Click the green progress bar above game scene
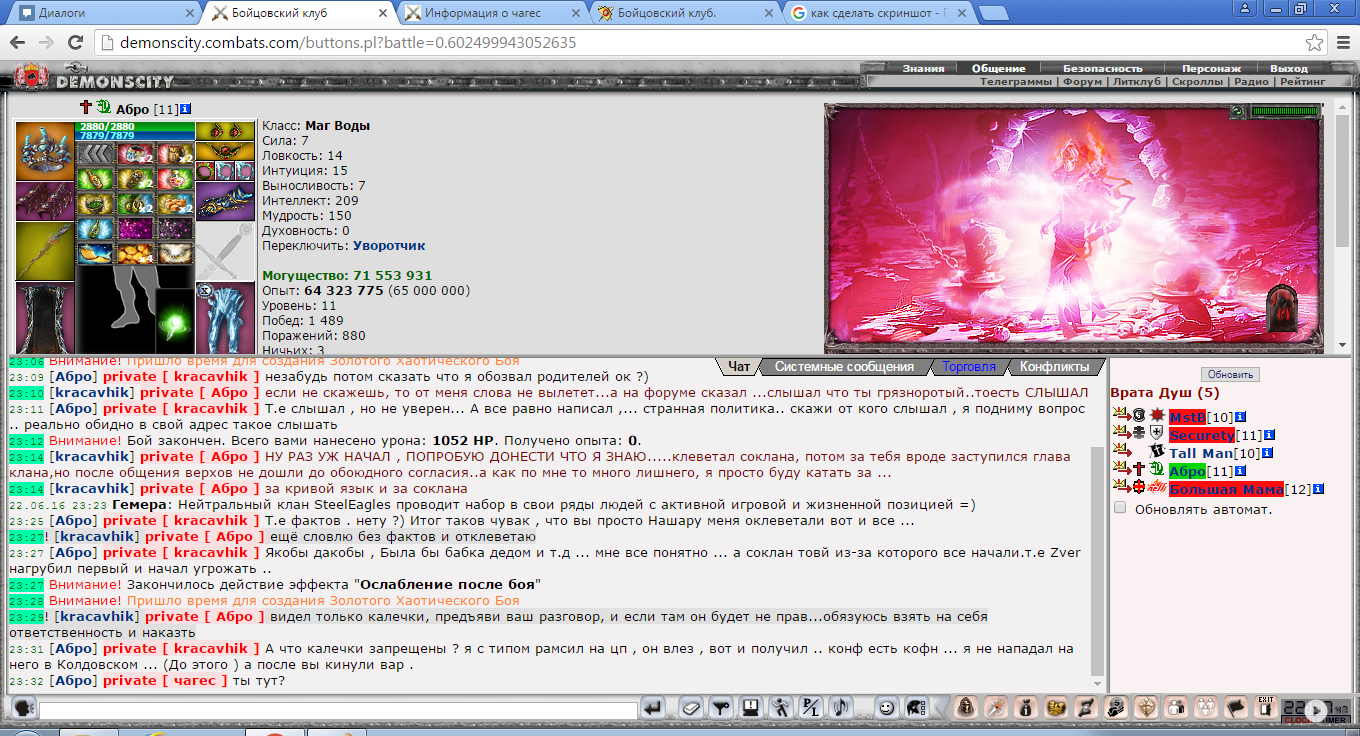The image size is (1360, 736). pos(1285,111)
